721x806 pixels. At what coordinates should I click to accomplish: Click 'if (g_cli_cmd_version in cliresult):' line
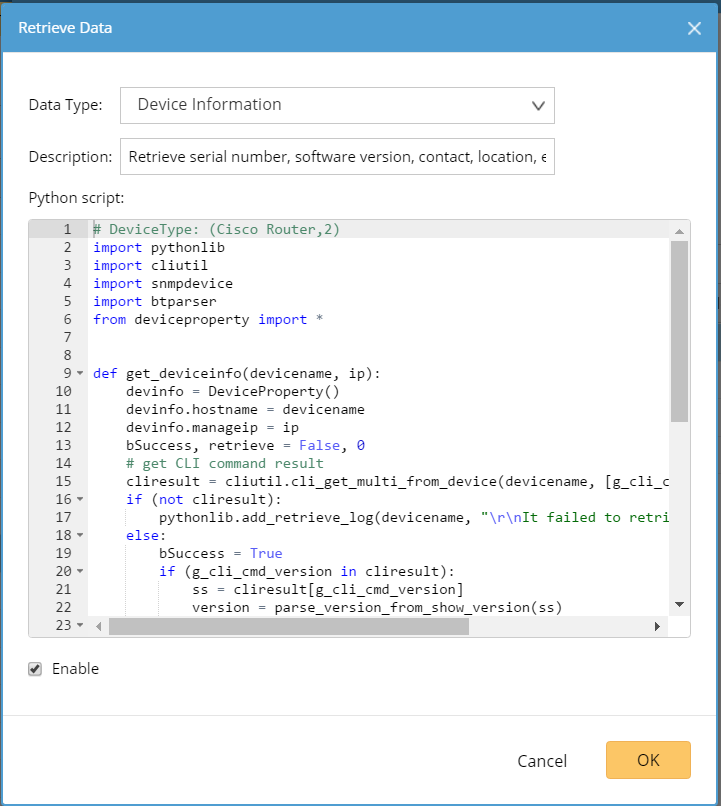point(307,571)
